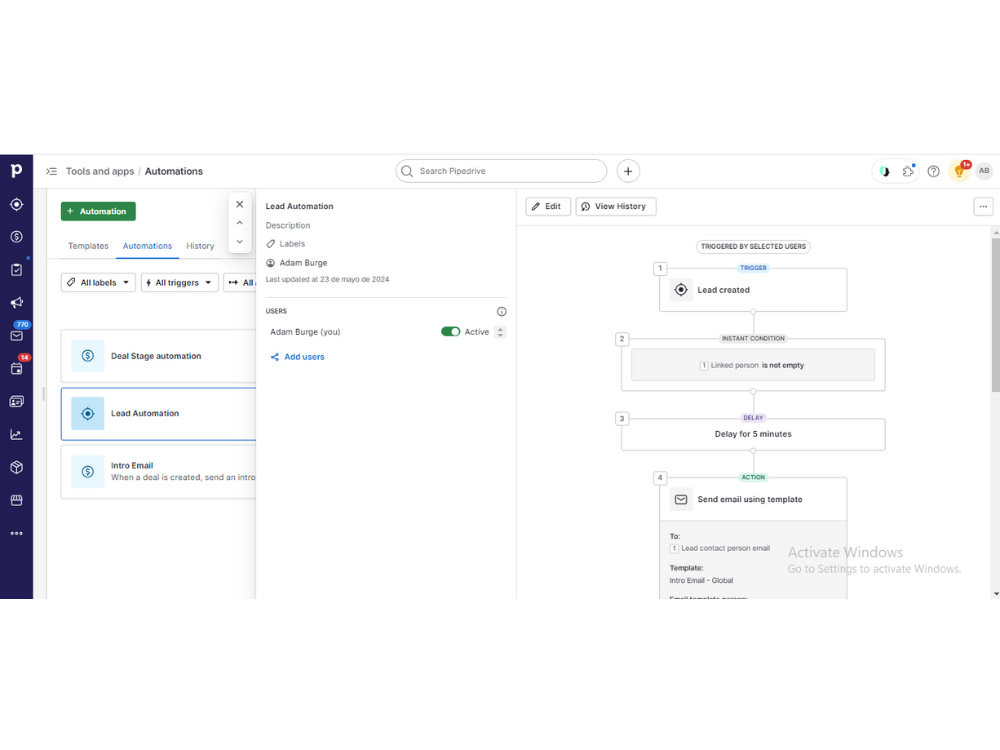Open the help question mark icon
Image resolution: width=1000 pixels, height=750 pixels.
click(933, 171)
